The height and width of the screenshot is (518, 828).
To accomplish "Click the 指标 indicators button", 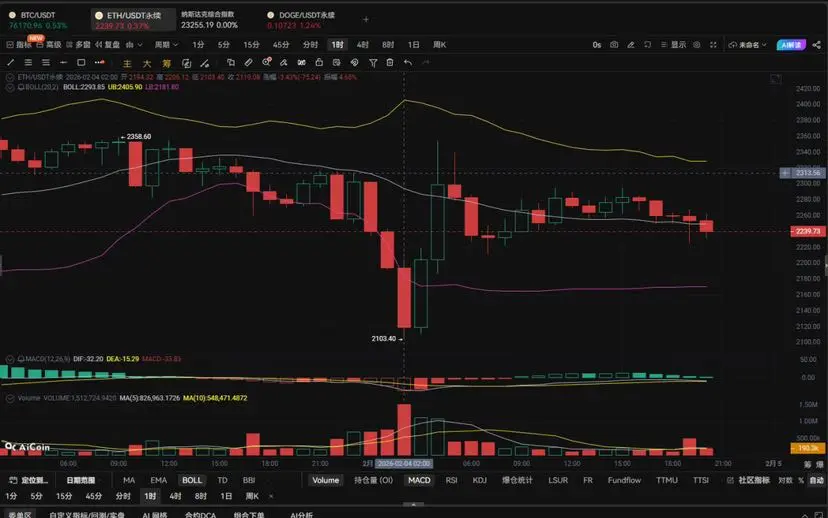I will [19, 45].
